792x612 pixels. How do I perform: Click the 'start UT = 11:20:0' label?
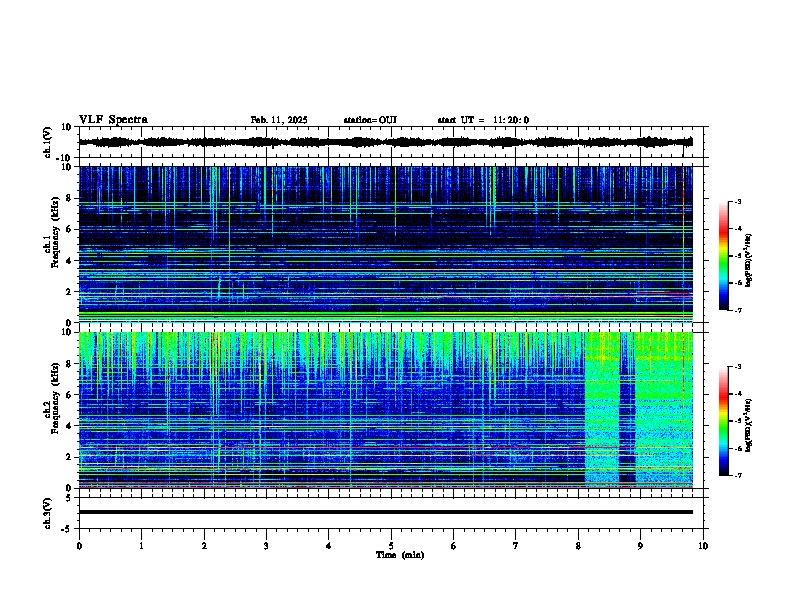click(x=483, y=120)
